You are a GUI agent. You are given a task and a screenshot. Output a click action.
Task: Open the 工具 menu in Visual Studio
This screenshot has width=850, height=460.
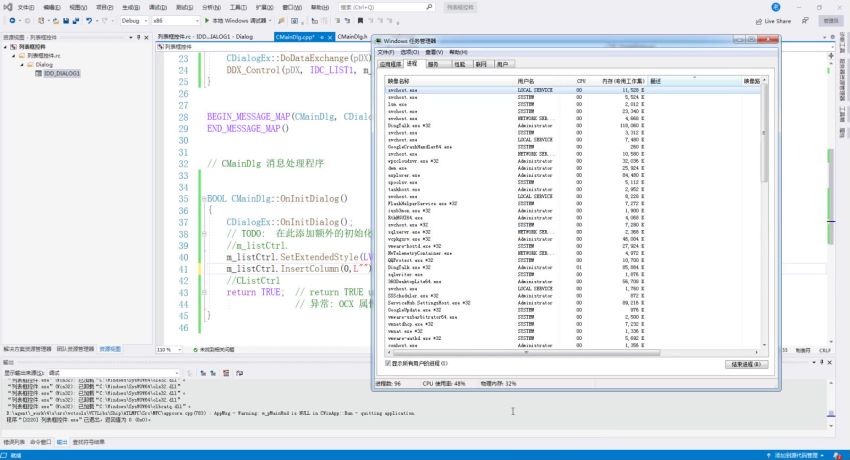tap(238, 8)
